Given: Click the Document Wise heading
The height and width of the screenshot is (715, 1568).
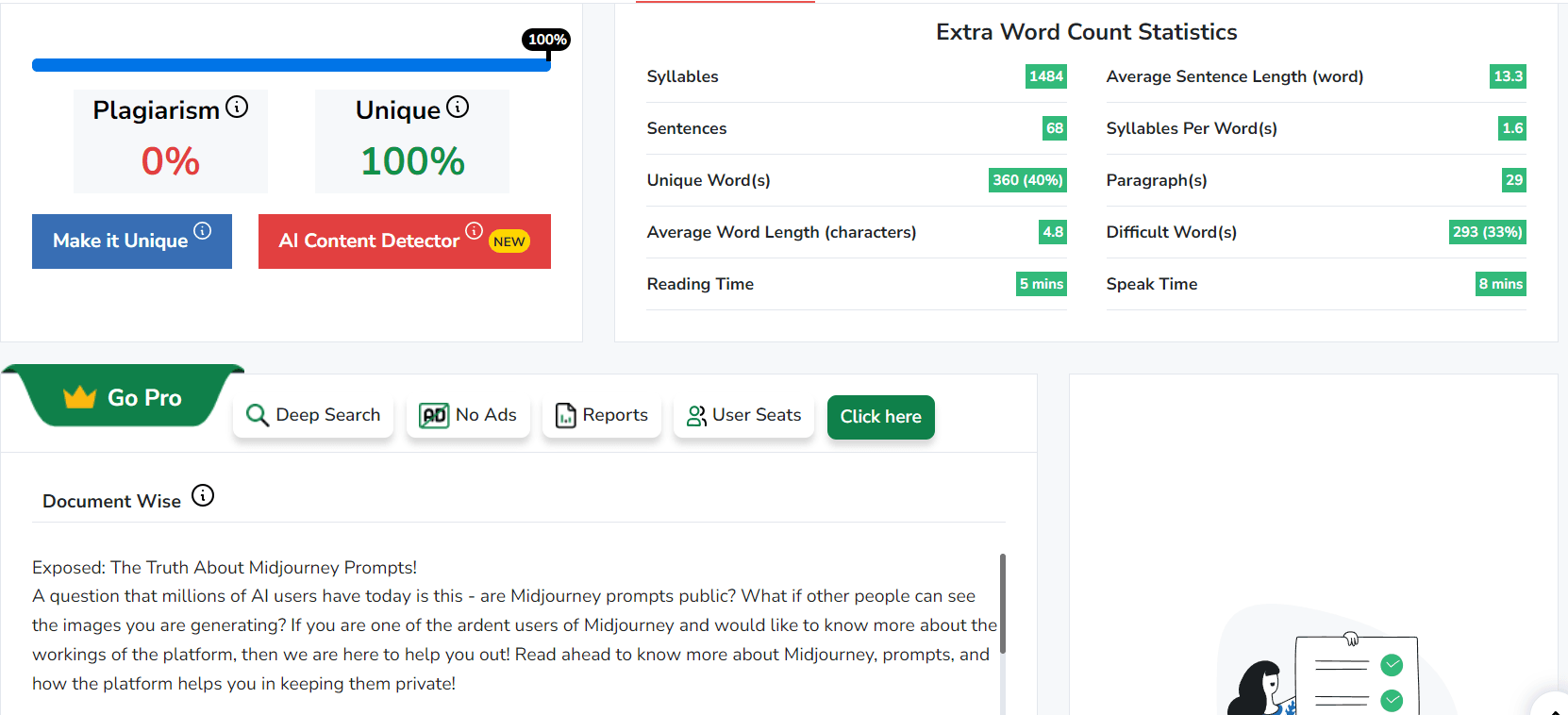Looking at the screenshot, I should [x=111, y=501].
